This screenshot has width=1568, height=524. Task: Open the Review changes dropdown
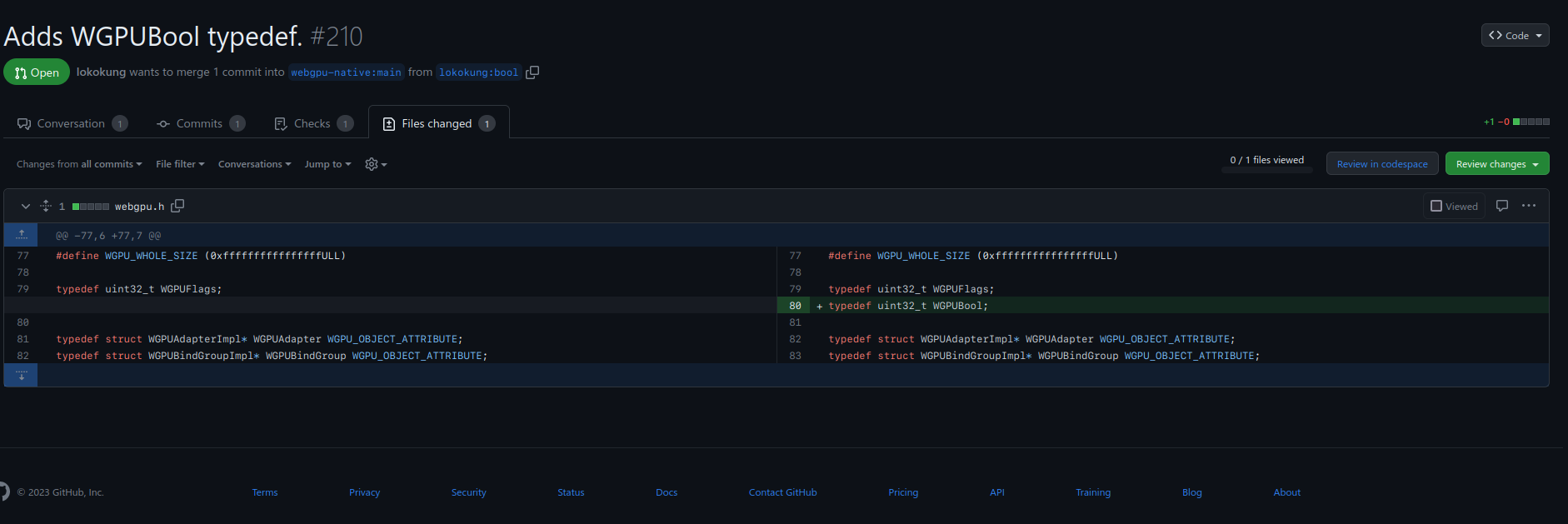tap(1497, 164)
